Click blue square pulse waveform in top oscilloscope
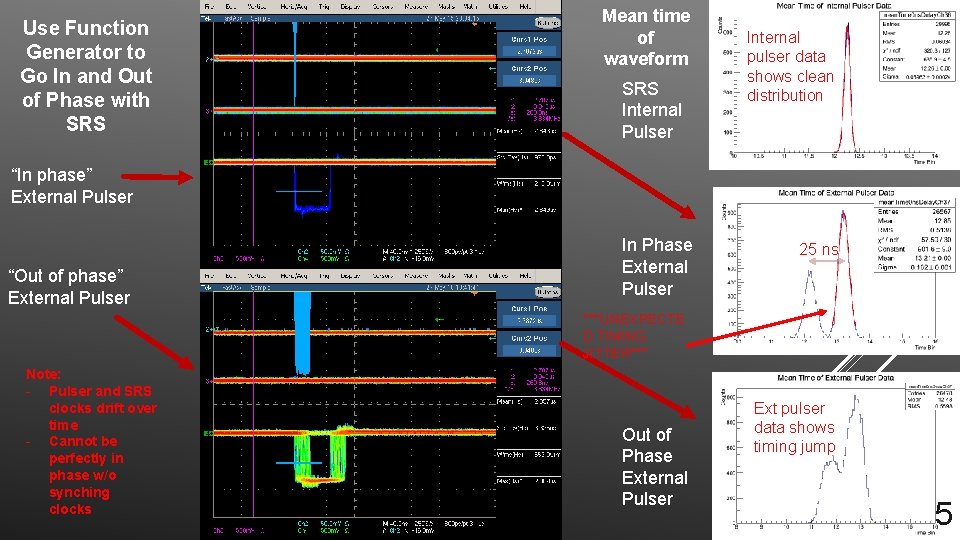 pyautogui.click(x=313, y=189)
